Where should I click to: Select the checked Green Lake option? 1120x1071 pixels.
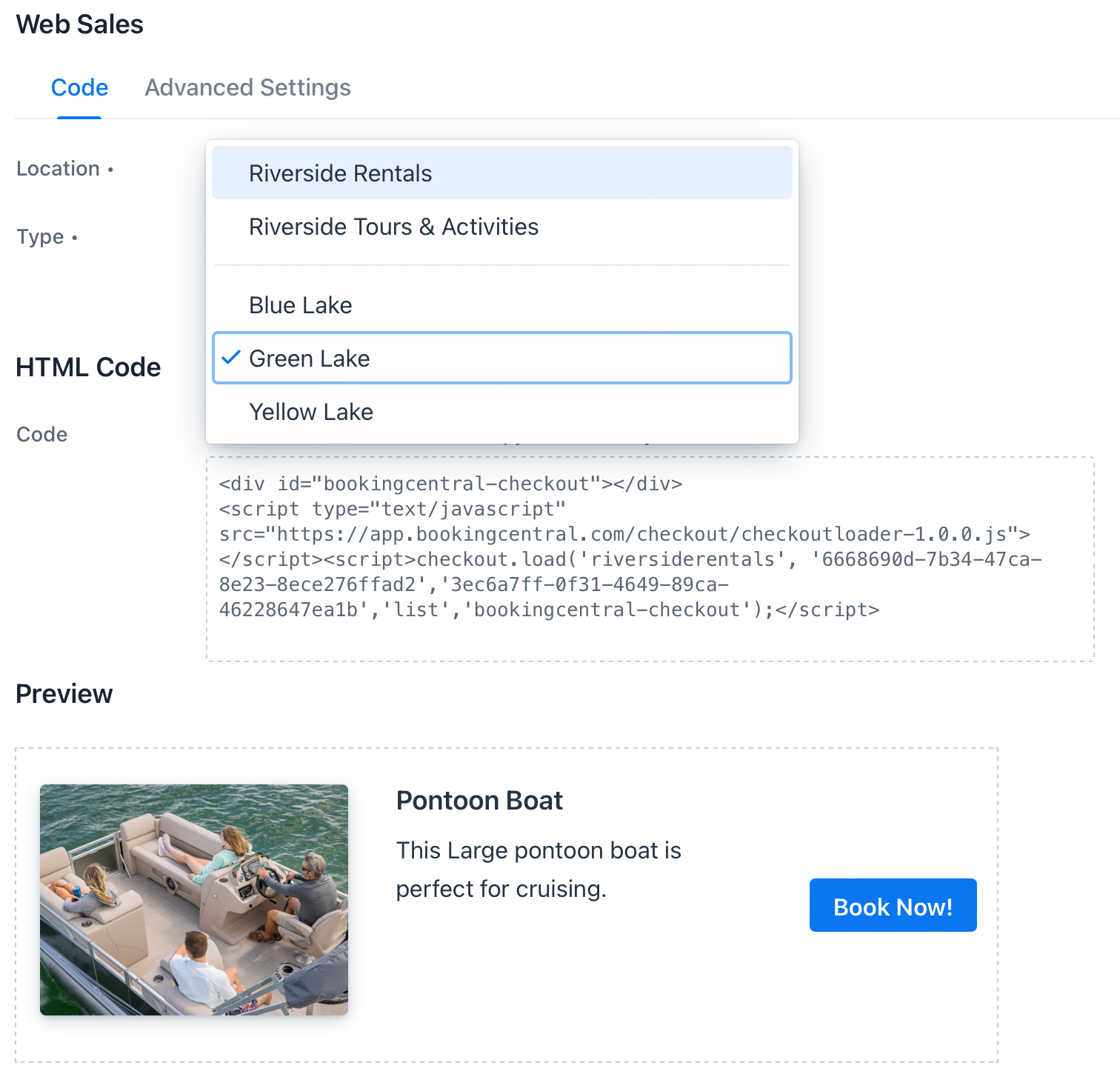point(502,358)
